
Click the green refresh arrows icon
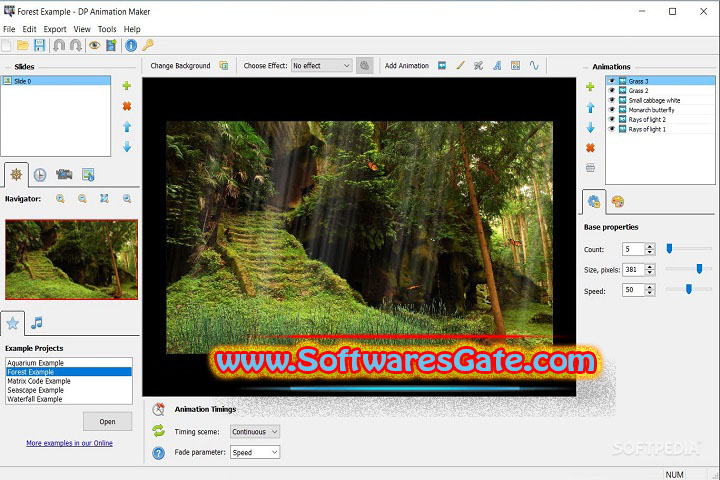coord(158,431)
